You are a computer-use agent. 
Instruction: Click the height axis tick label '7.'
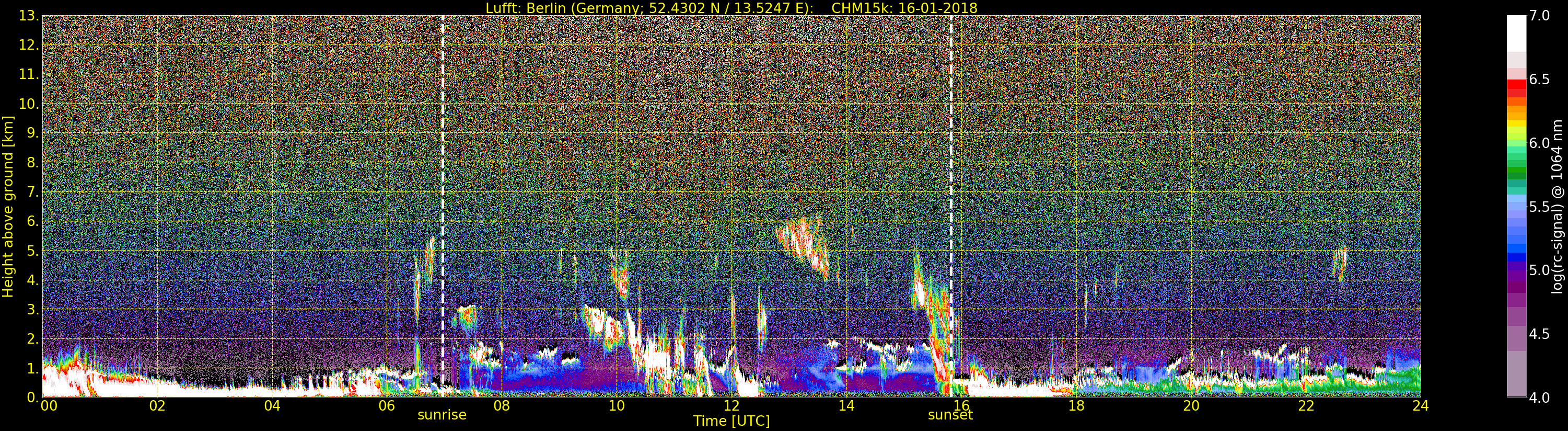[33, 192]
